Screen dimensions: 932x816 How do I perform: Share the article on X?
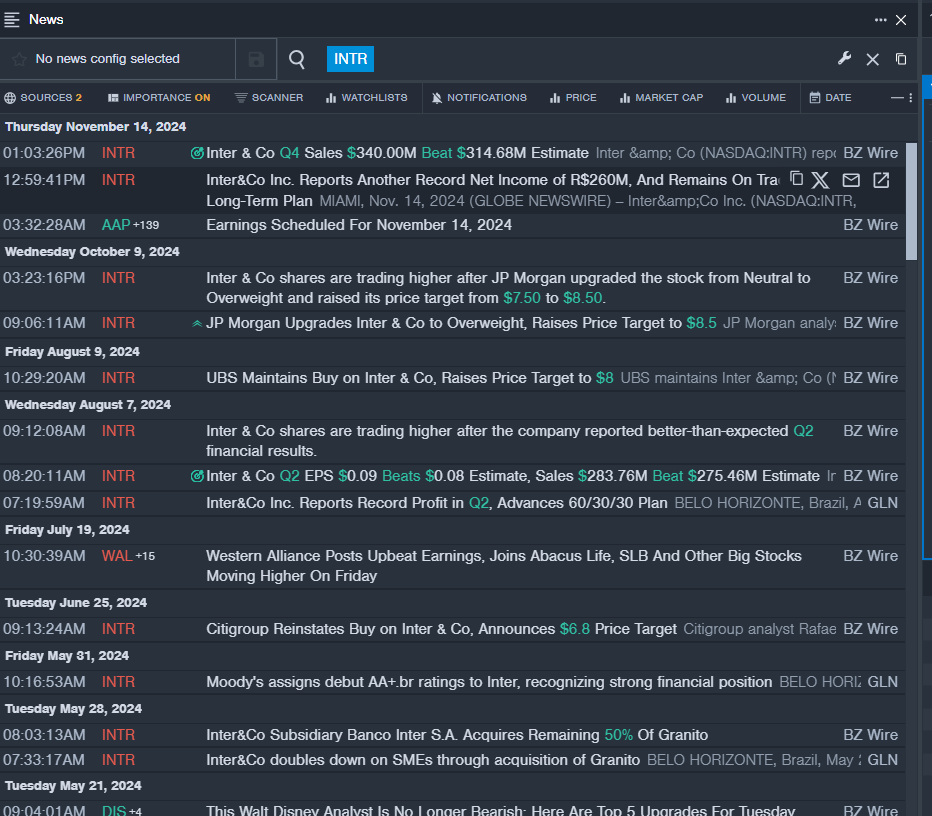point(820,180)
